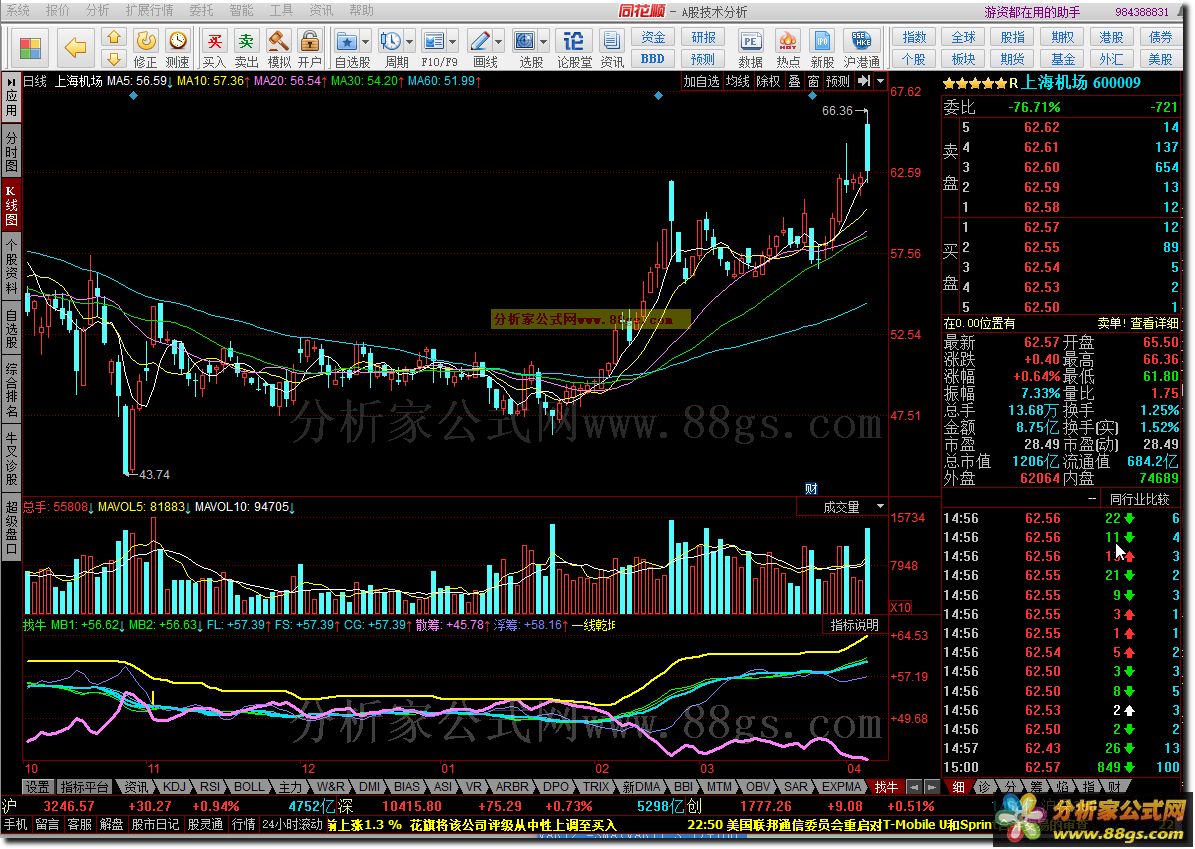Open the 选股 stock screener icon
This screenshot has height=849, width=1195.
(524, 41)
